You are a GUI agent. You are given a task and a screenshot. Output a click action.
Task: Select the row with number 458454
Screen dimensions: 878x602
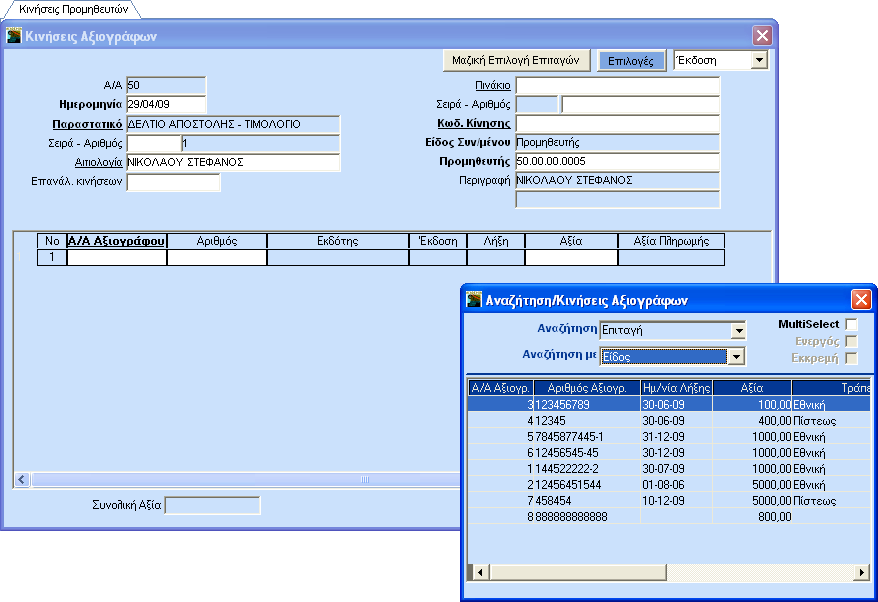click(x=669, y=501)
